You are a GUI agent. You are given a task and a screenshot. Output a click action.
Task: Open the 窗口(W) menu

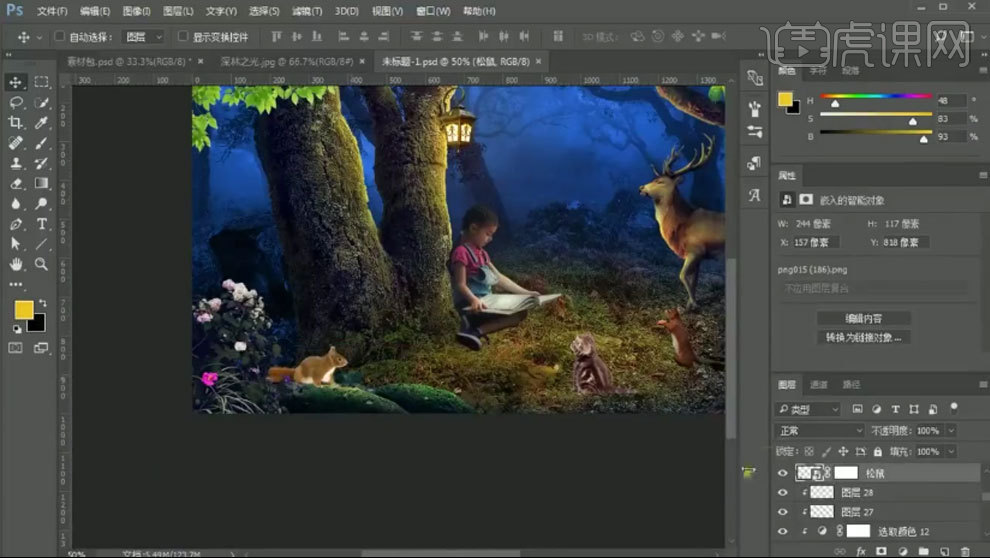click(433, 11)
